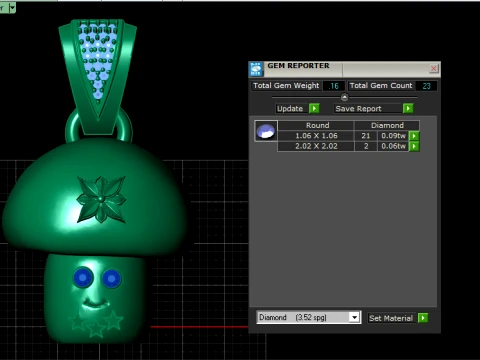480x360 pixels.
Task: Click the Diamond column header
Action: tap(387, 125)
